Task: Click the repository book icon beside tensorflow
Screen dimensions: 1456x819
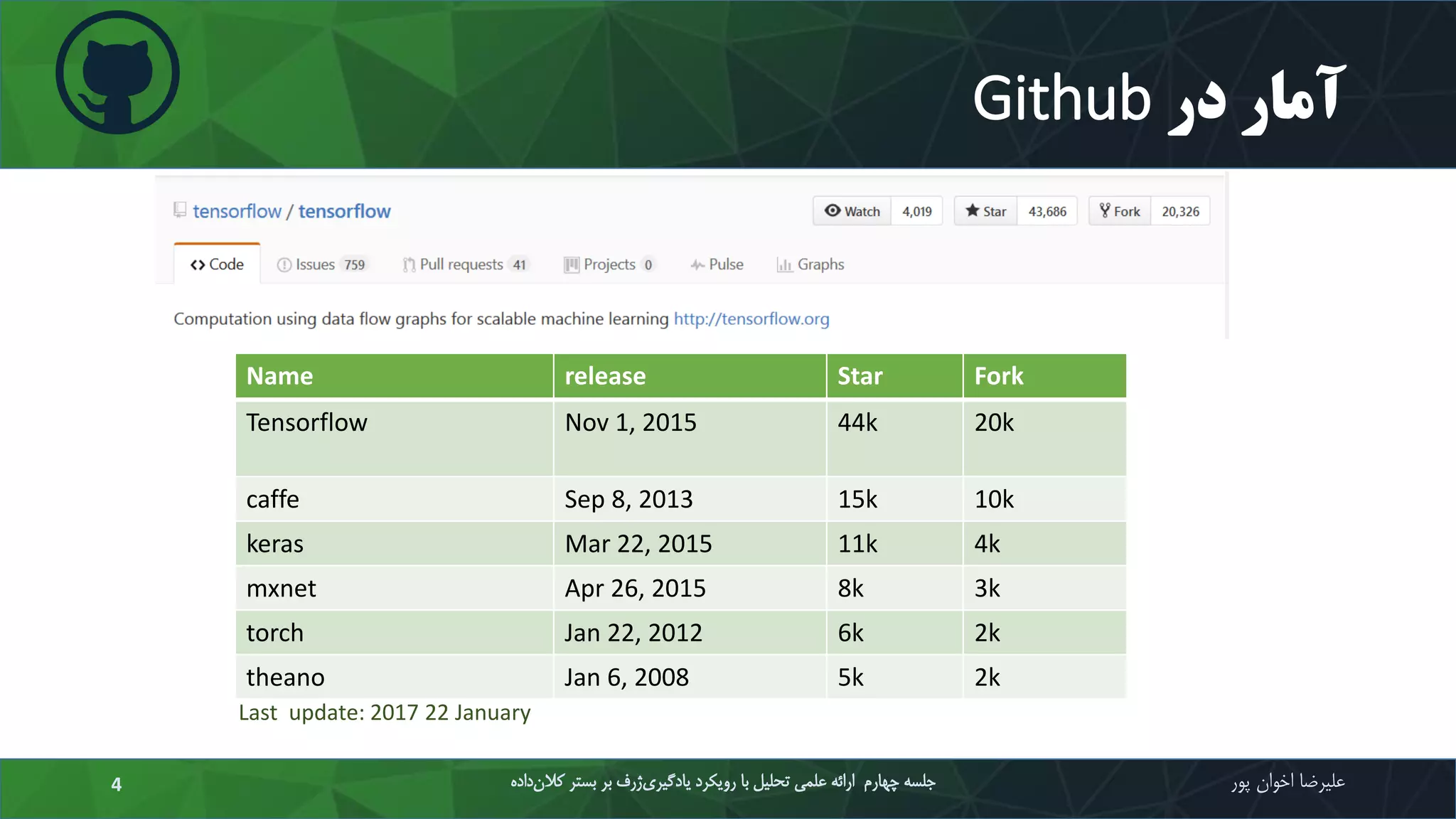Action: 180,210
